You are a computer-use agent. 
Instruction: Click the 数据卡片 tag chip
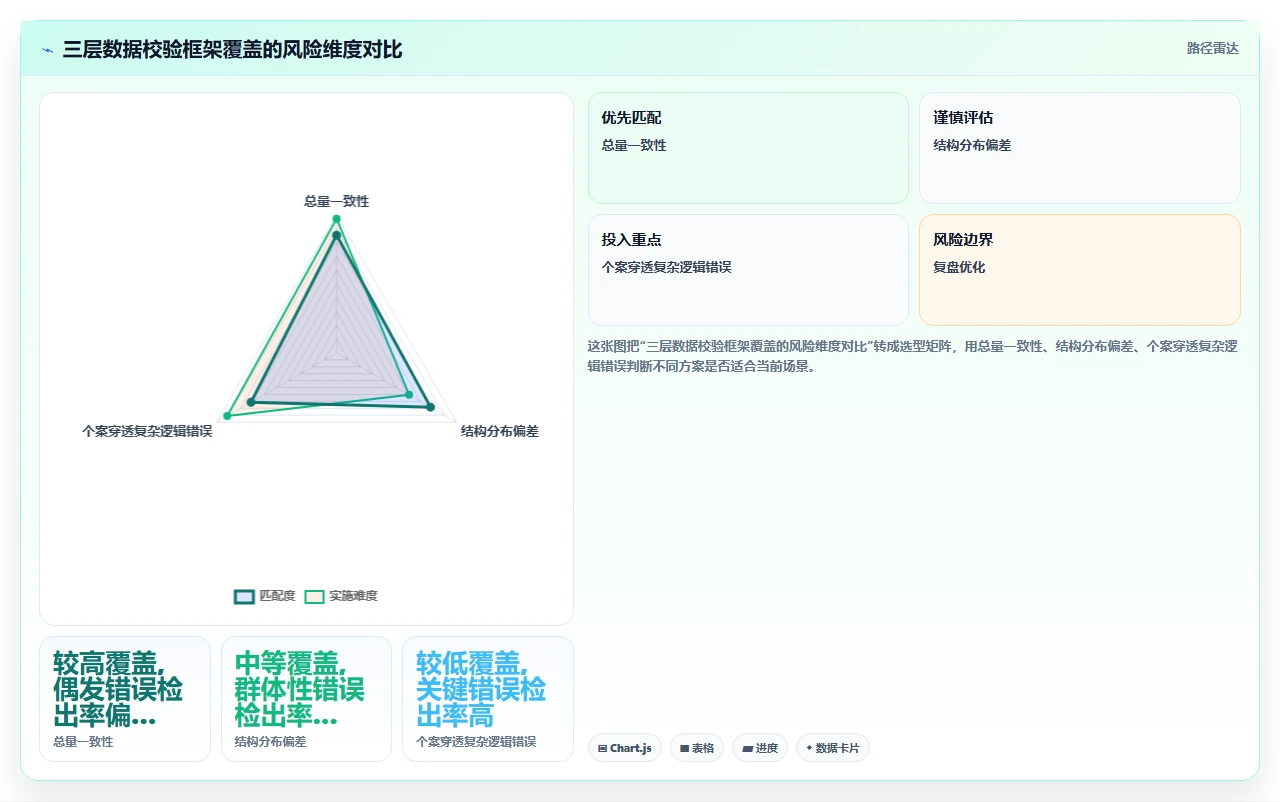coord(833,748)
